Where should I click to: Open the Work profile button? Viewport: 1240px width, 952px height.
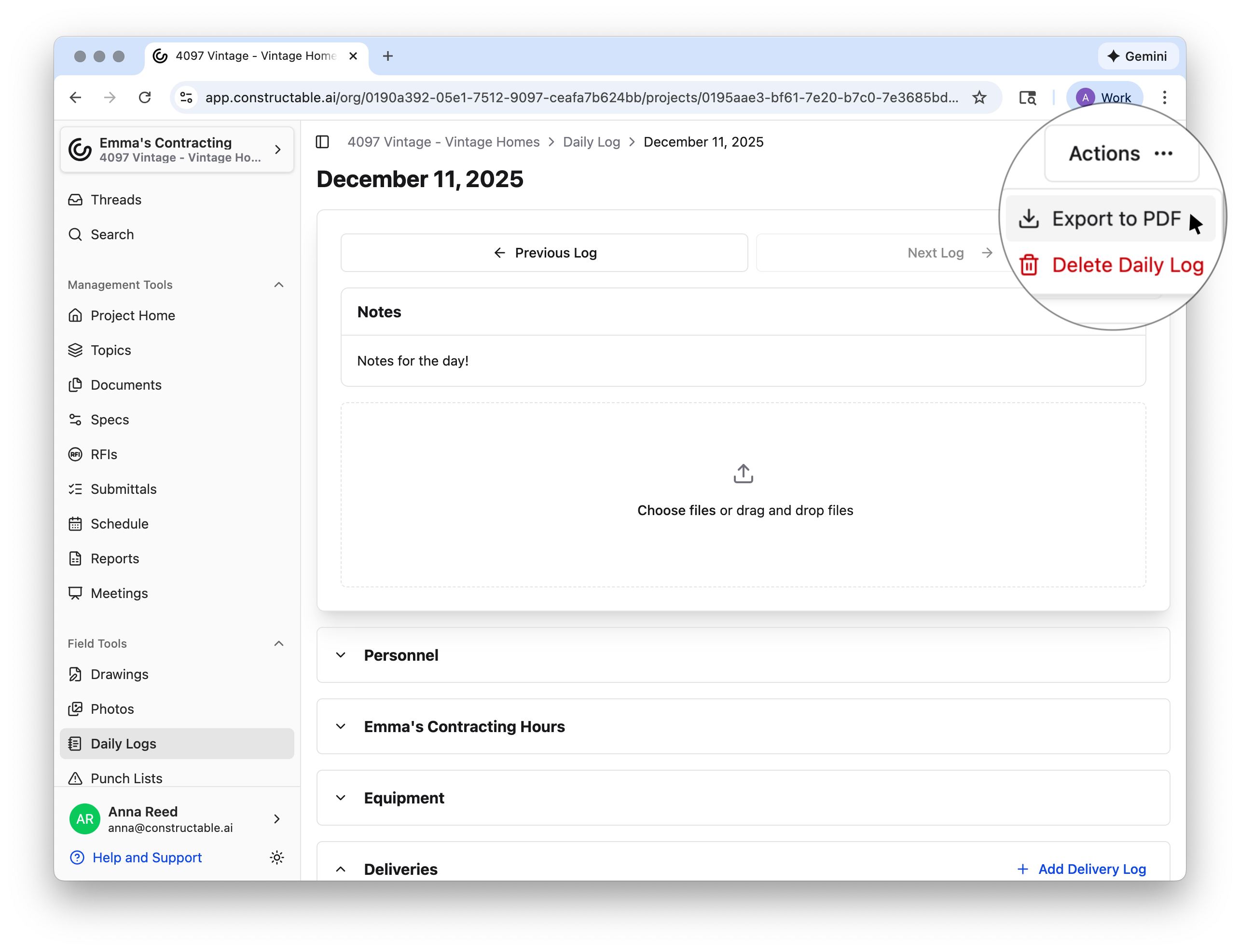(x=1103, y=97)
